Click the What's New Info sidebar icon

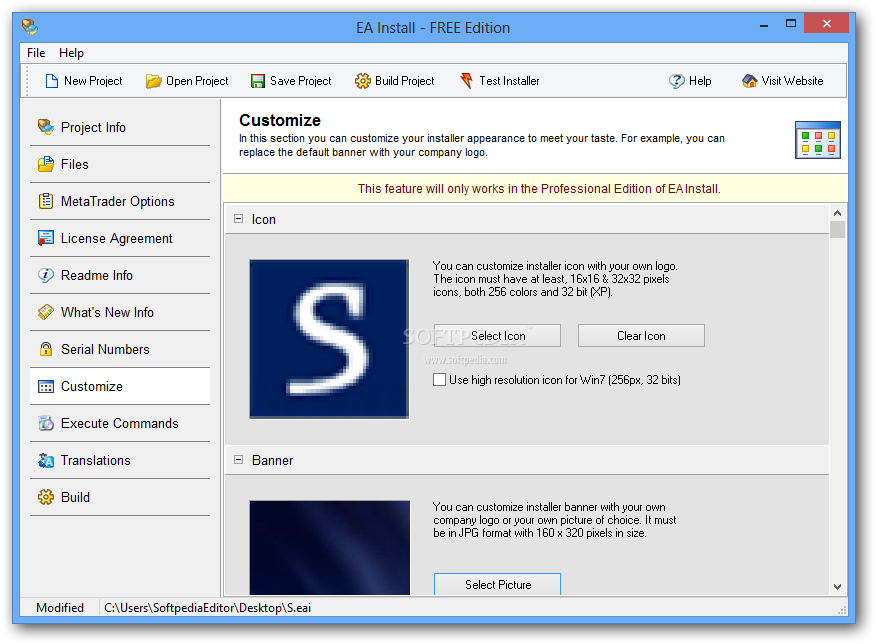46,312
